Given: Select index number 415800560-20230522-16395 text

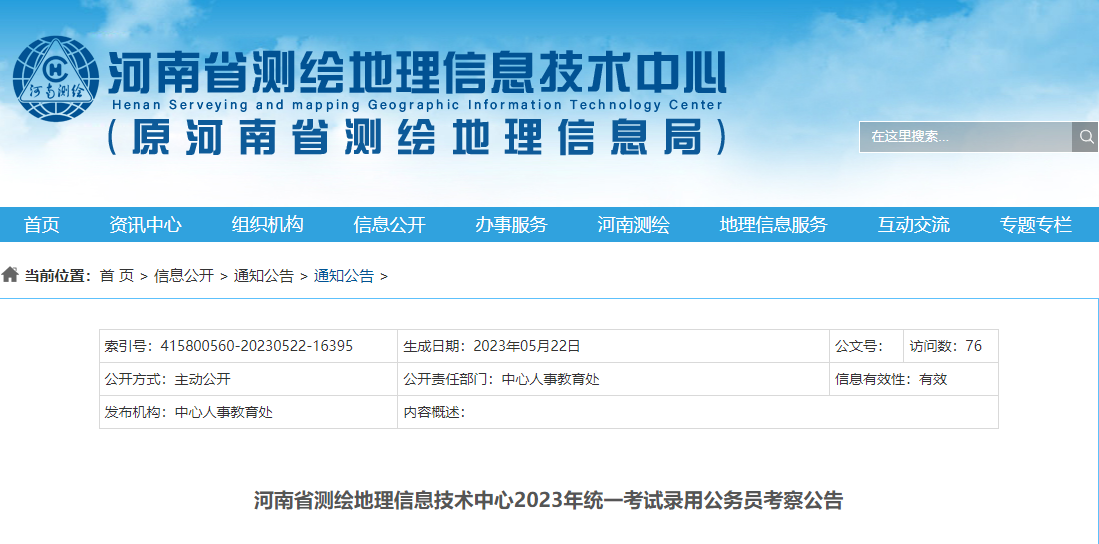Looking at the screenshot, I should coord(257,346).
